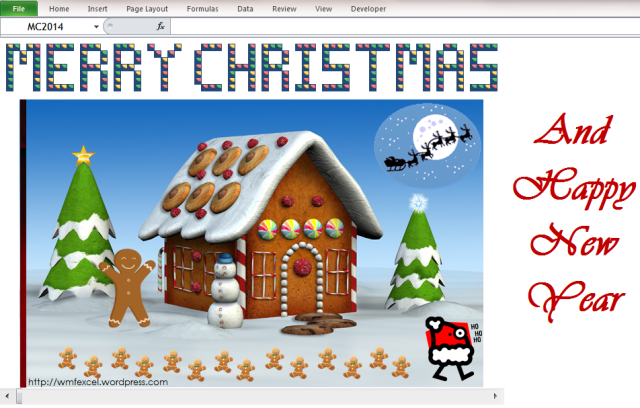
Task: Click the Santa sleigh moon picture
Action: pyautogui.click(x=427, y=146)
